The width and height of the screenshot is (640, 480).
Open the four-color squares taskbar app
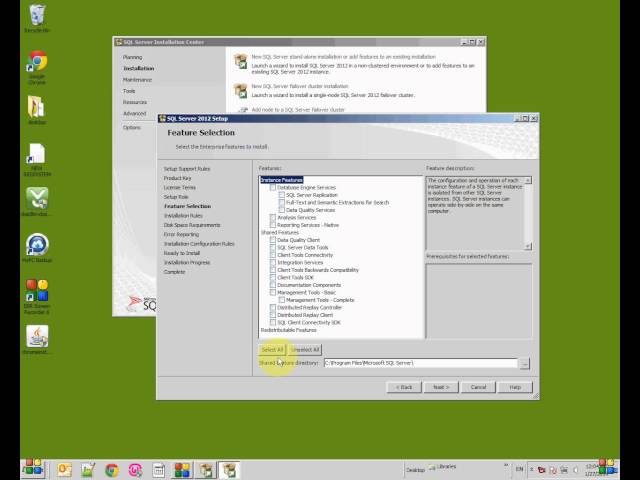pos(182,470)
